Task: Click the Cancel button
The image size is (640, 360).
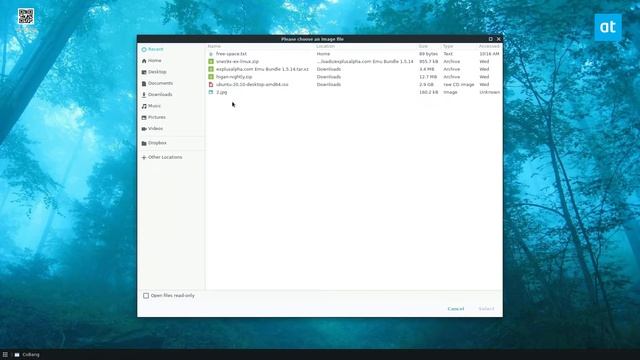Action: coord(456,309)
